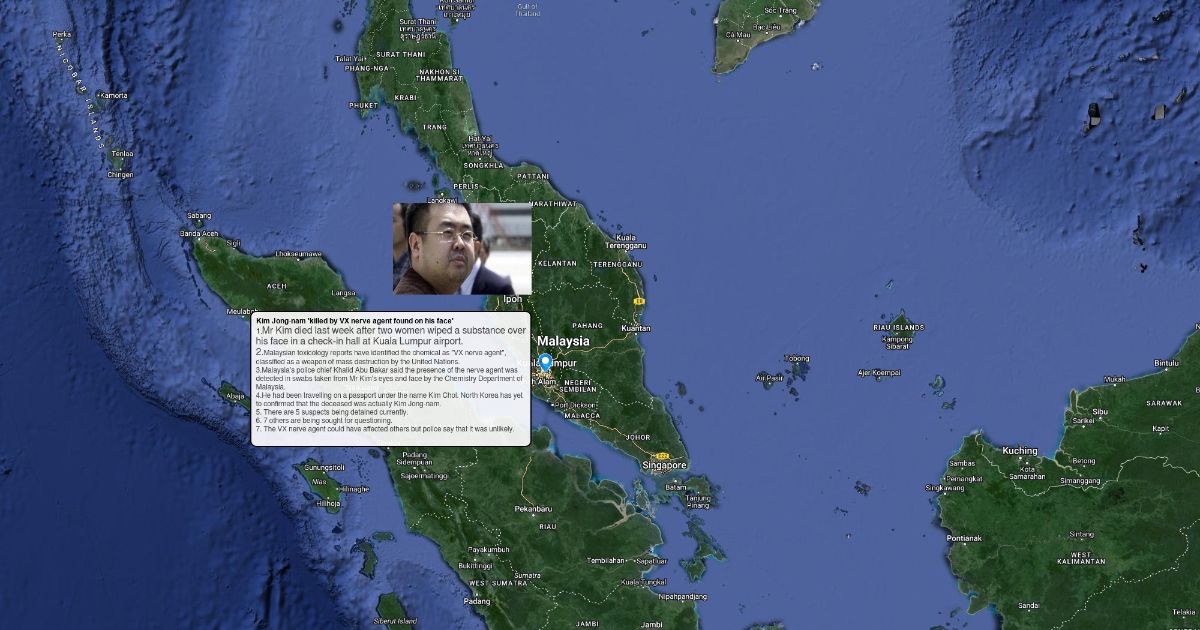Click the E8 highway shield near Kuantan
Viewport: 1200px width, 630px height.
tap(638, 299)
